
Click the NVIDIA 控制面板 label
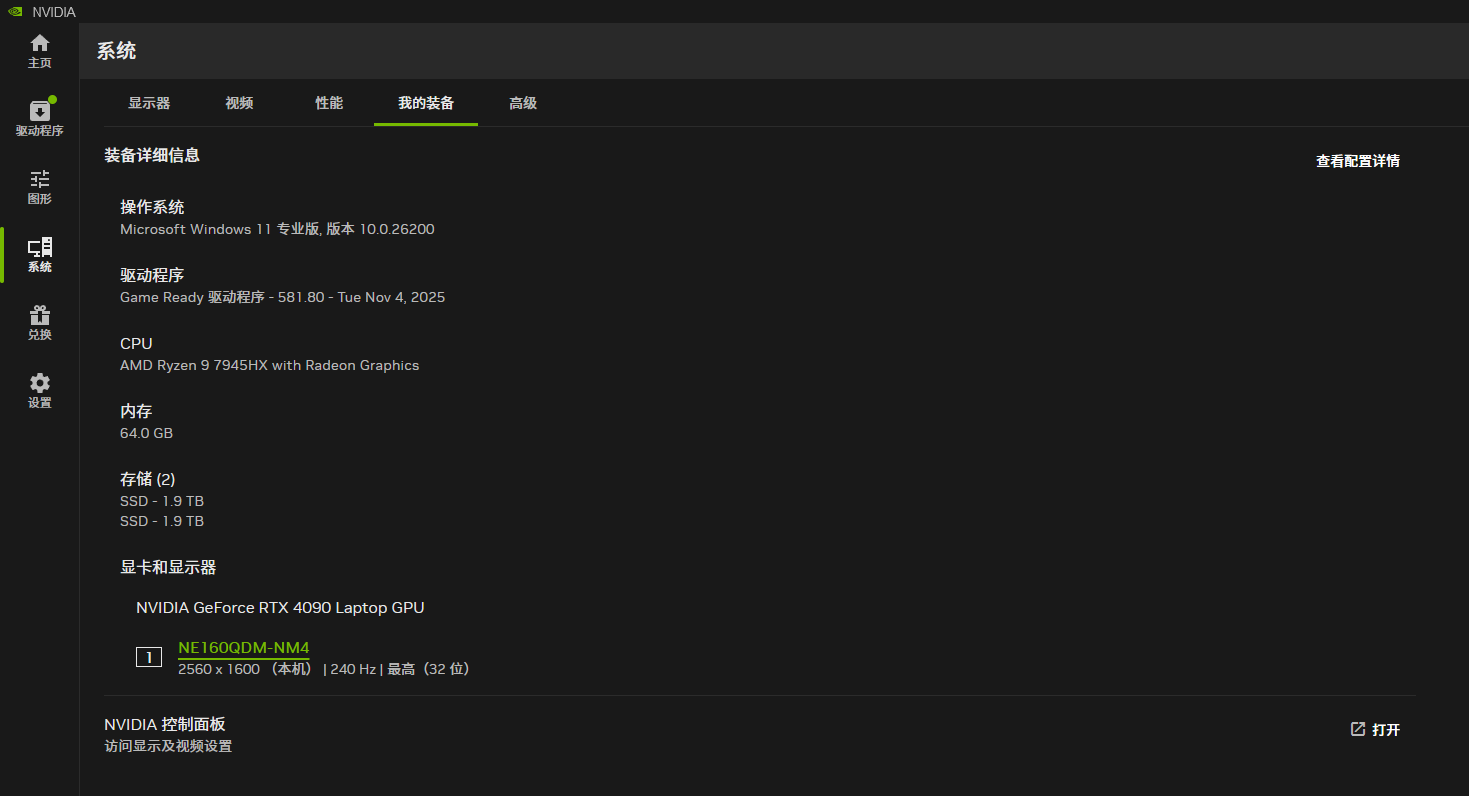click(165, 724)
